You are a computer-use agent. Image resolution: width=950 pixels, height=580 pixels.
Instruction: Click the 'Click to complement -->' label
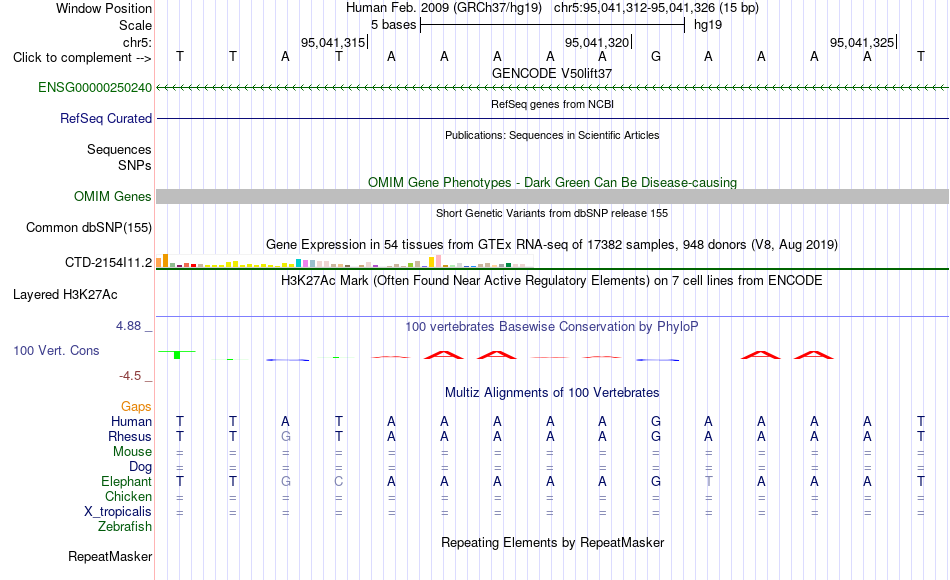82,58
